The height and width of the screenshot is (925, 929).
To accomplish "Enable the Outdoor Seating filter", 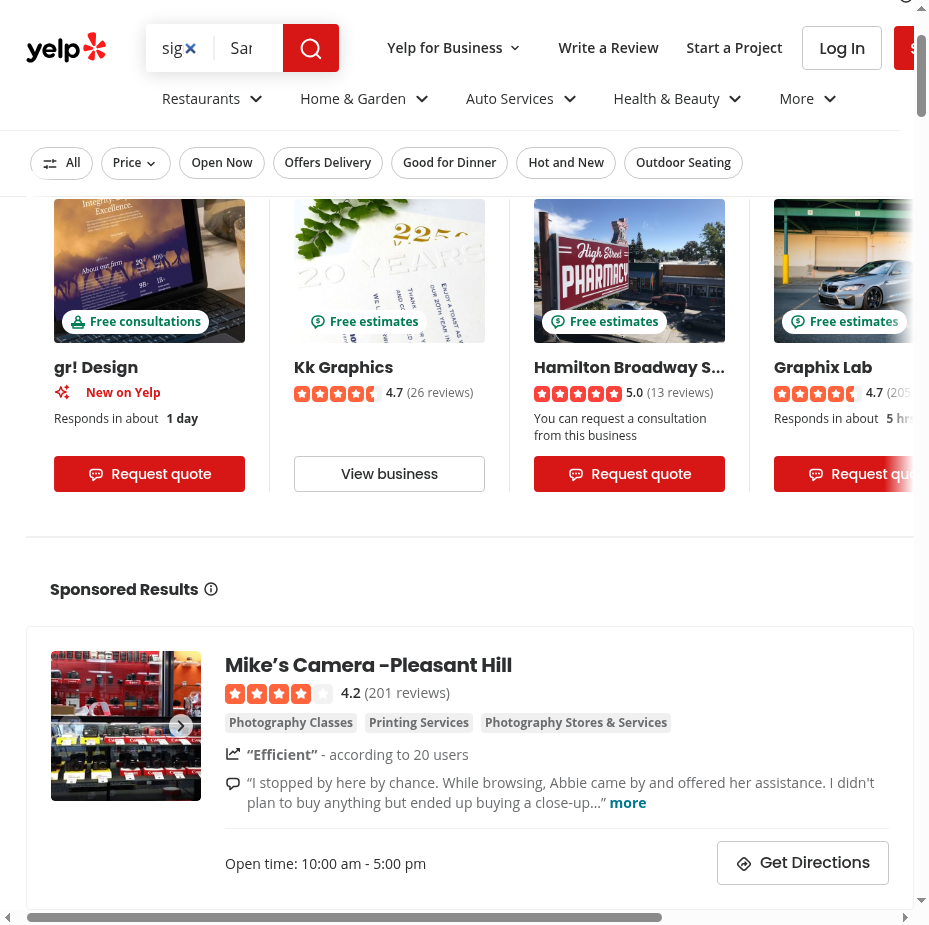I will pyautogui.click(x=683, y=163).
